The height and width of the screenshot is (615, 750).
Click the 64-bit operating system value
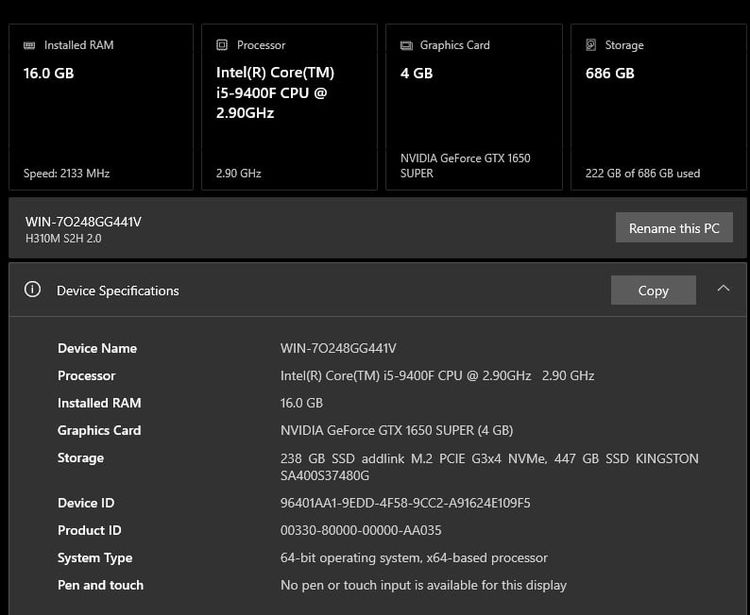[414, 557]
